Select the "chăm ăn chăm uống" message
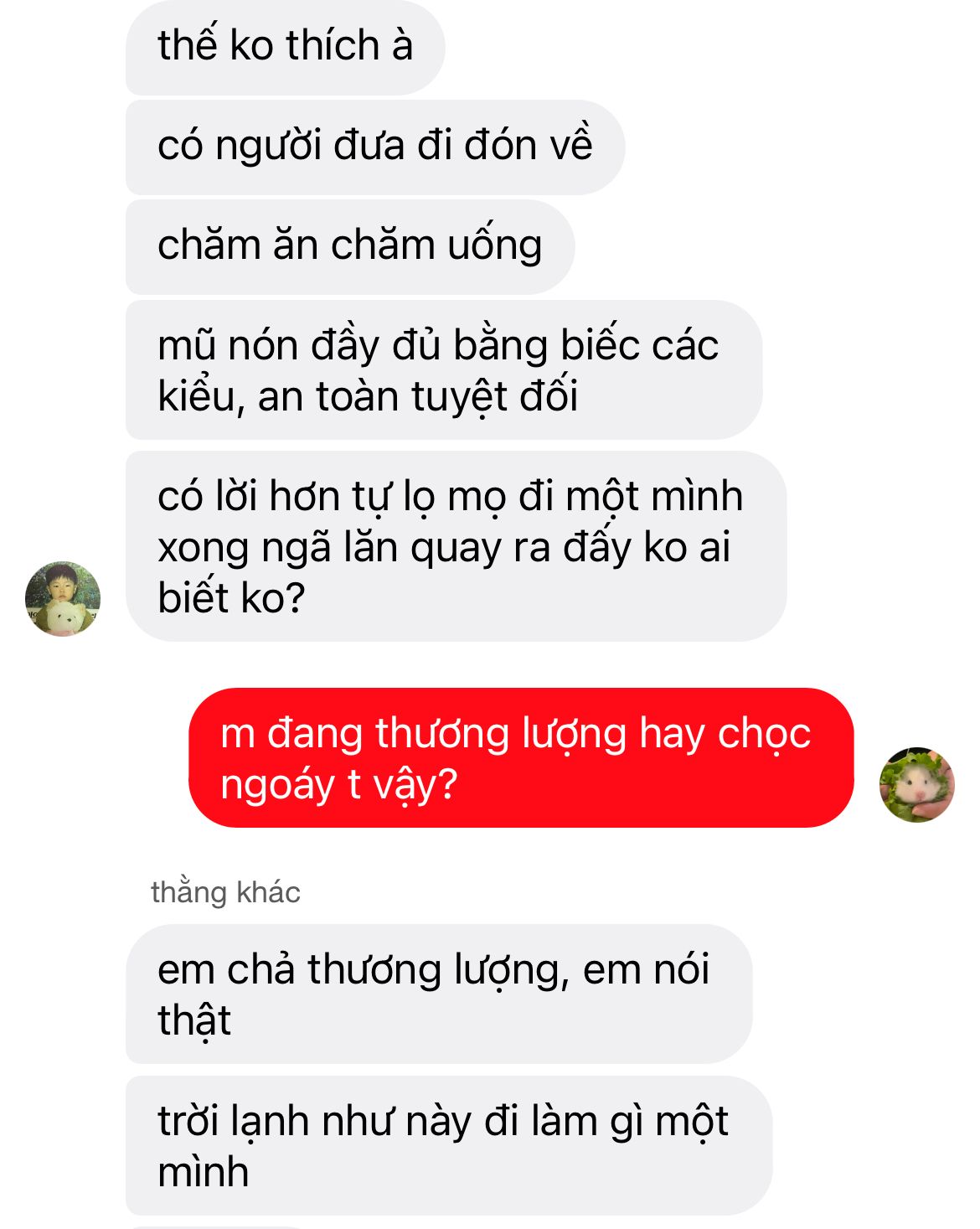The width and height of the screenshot is (980, 1229). (350, 247)
